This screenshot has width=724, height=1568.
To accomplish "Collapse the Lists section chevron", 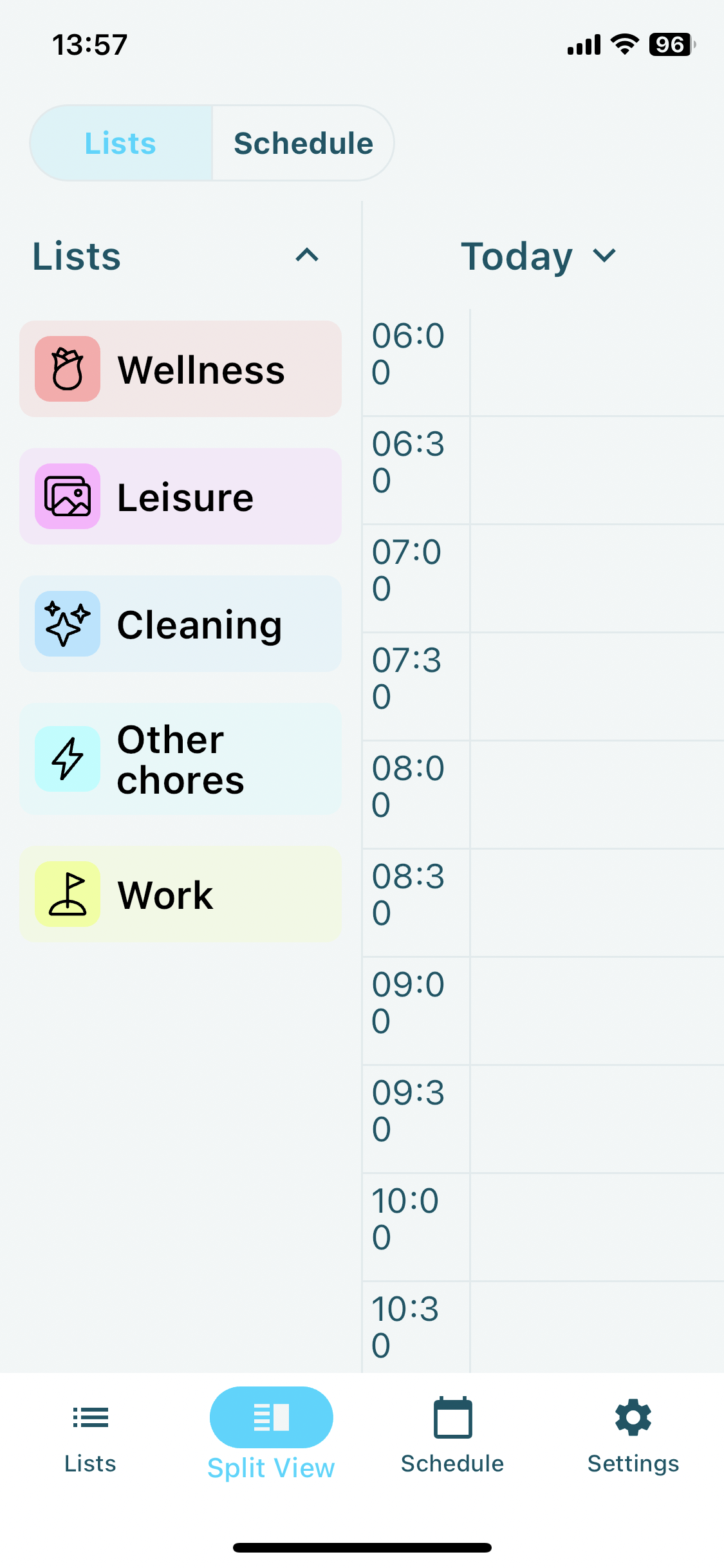I will [x=307, y=256].
